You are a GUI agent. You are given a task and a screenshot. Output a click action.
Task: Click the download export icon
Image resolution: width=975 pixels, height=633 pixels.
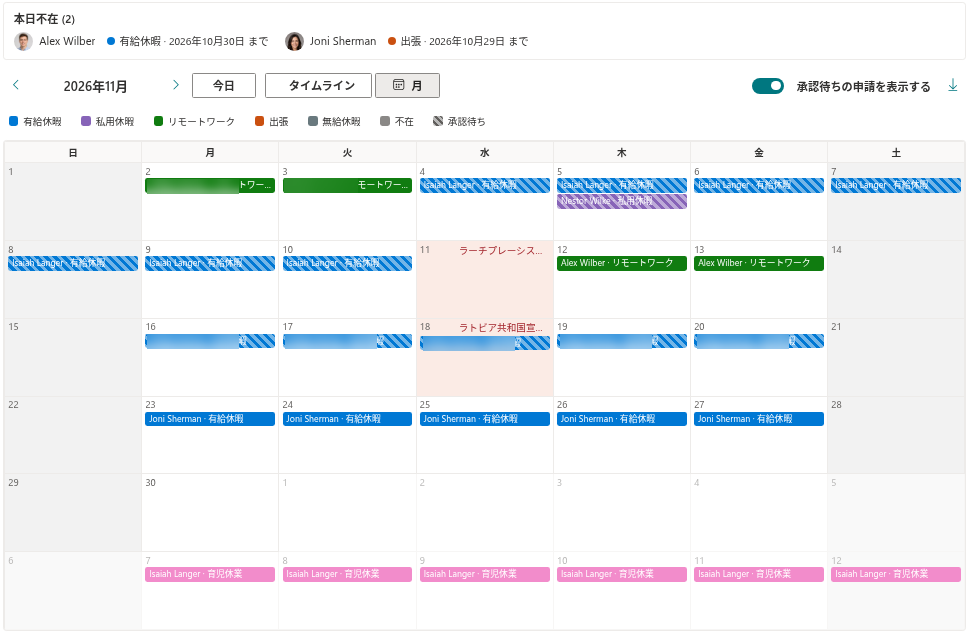pos(953,86)
